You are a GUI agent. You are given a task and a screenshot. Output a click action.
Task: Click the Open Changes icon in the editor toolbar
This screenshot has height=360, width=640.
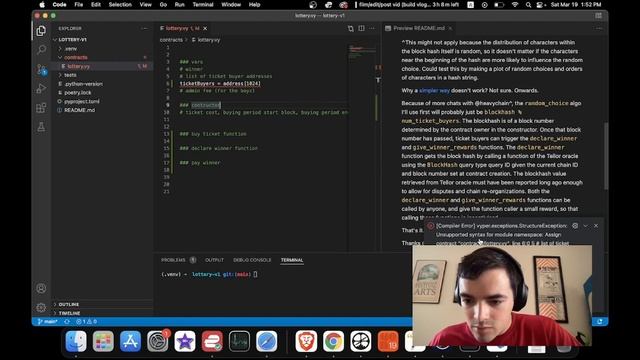click(x=351, y=28)
